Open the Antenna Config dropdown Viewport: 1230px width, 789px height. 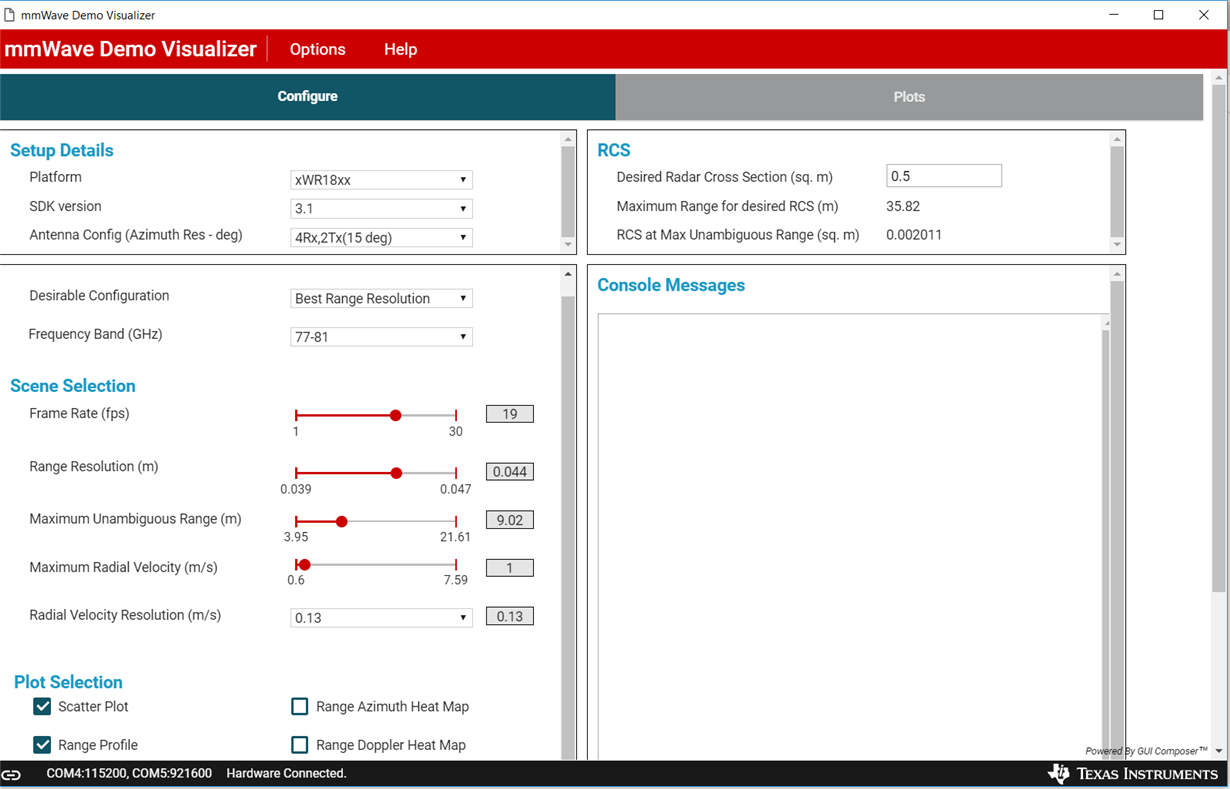(381, 238)
